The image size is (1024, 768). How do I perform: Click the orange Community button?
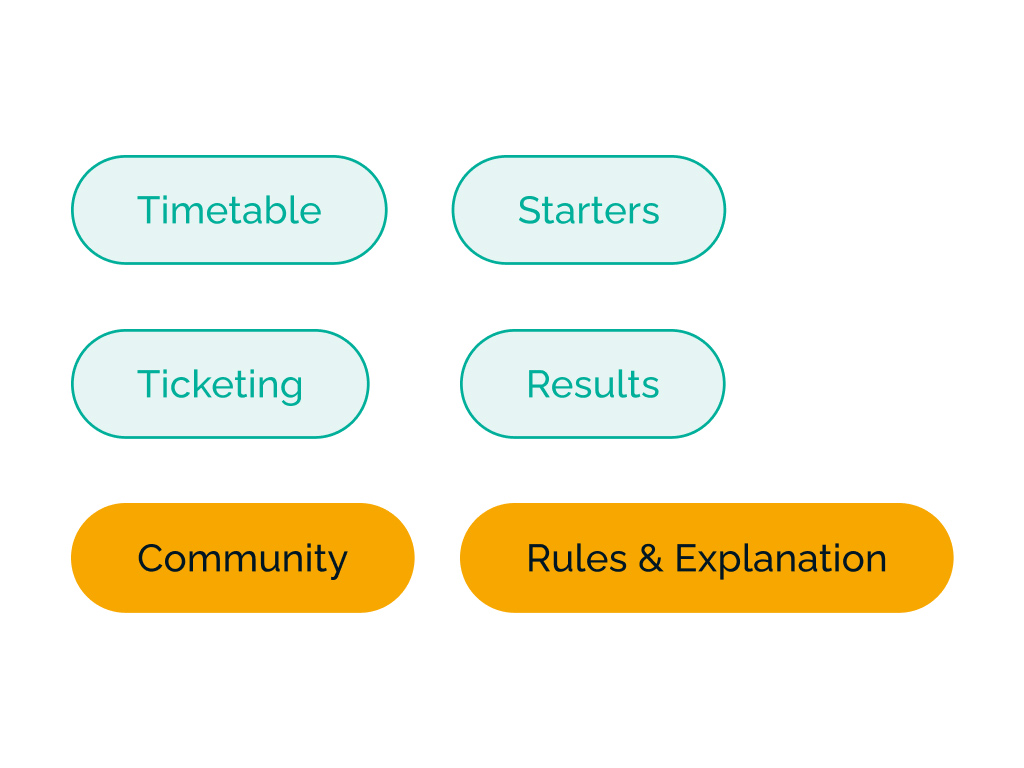click(242, 558)
